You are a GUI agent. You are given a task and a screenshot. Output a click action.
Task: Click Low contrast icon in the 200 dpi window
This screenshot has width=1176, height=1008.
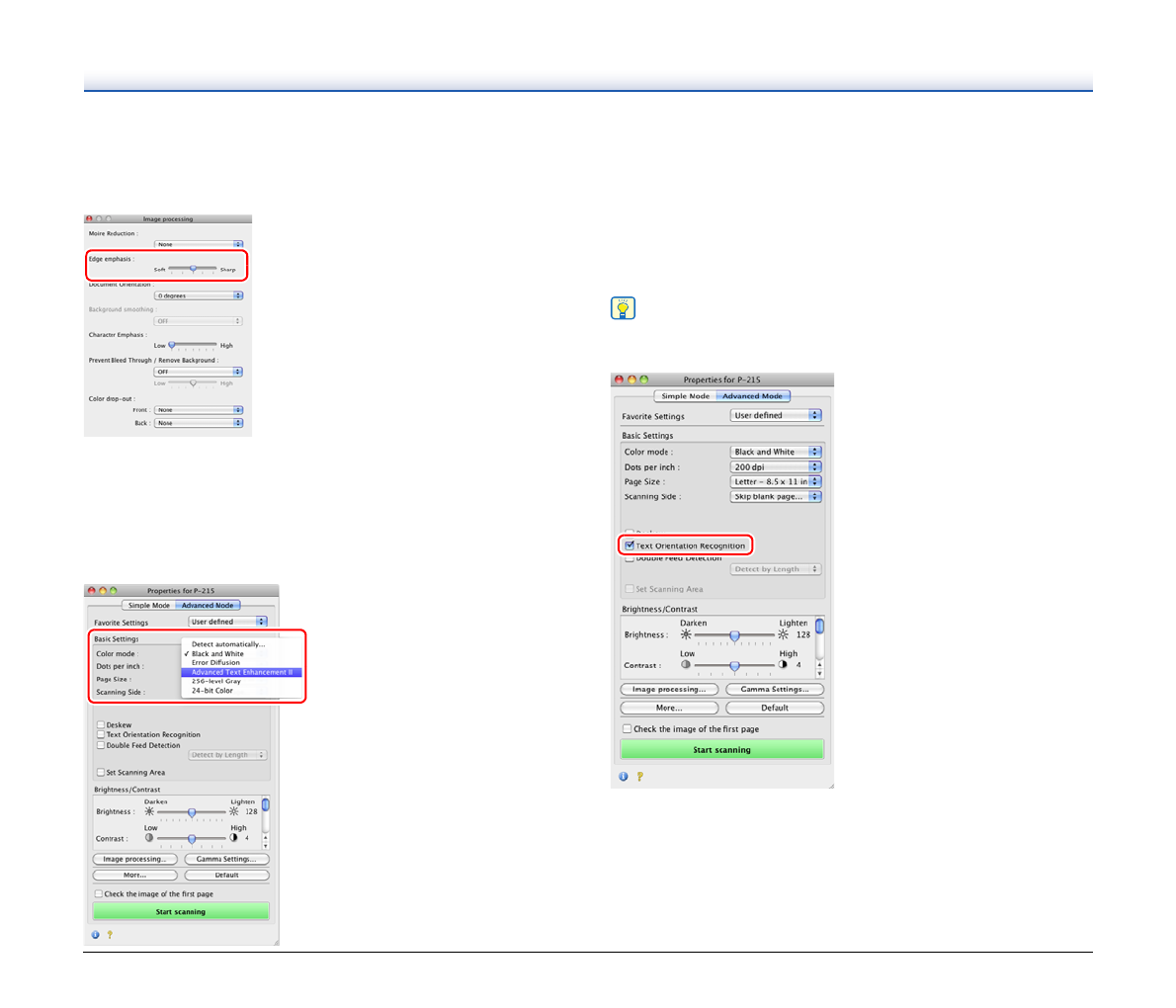coord(686,665)
